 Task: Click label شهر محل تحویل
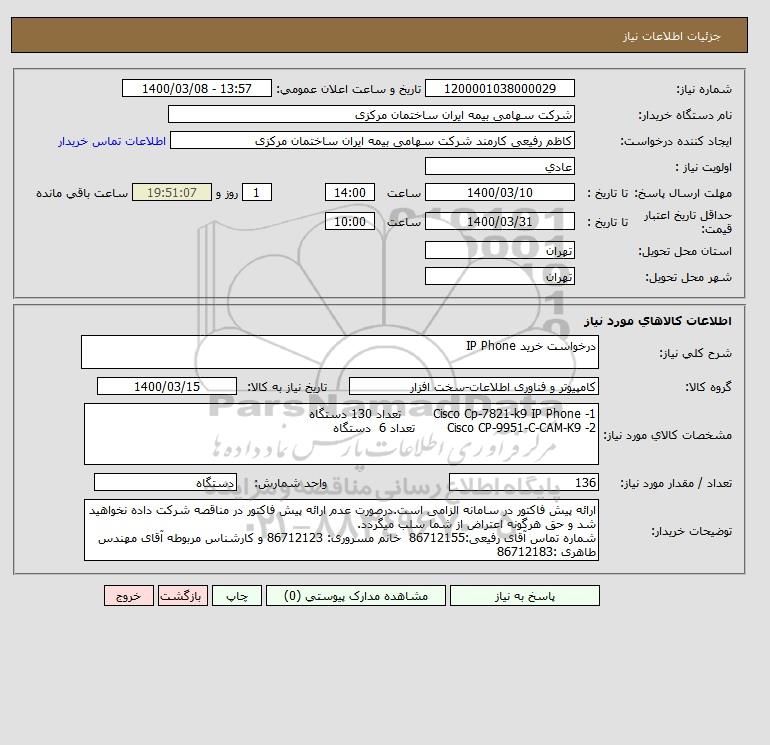click(688, 277)
